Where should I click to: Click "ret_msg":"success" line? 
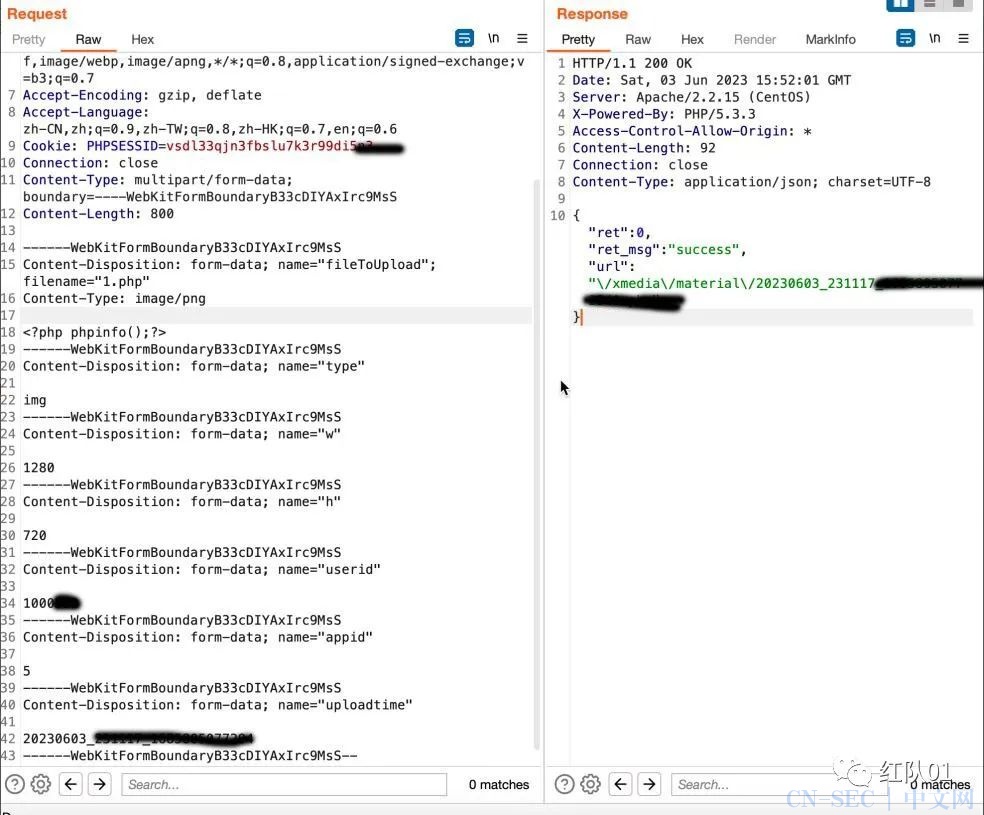[x=667, y=250]
